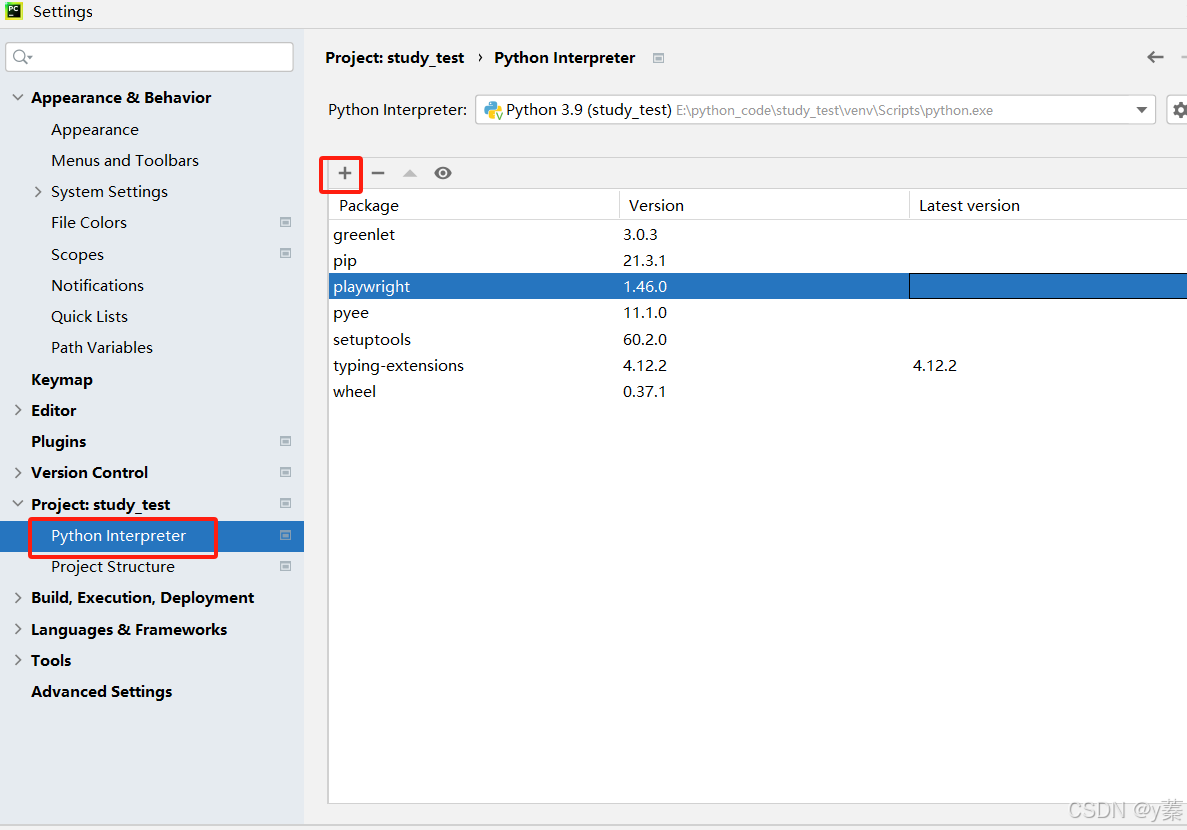The width and height of the screenshot is (1187, 830).
Task: Open Keymap settings
Action: pos(61,379)
